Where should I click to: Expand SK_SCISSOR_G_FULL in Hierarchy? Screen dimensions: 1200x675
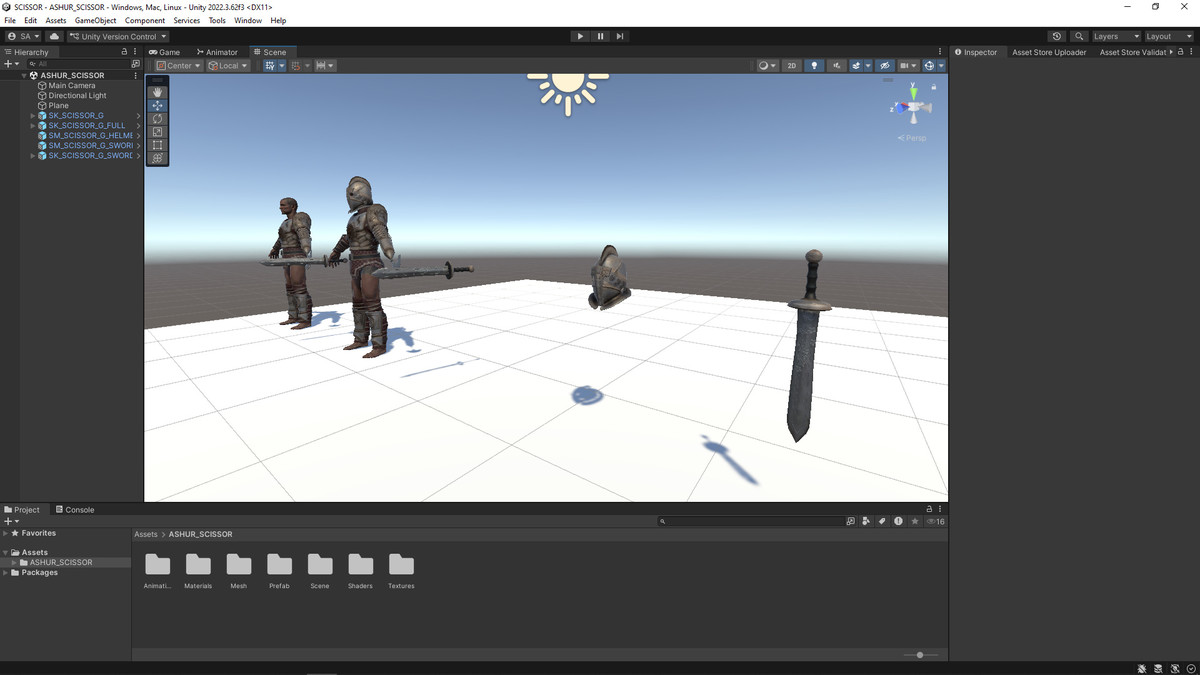tap(34, 126)
